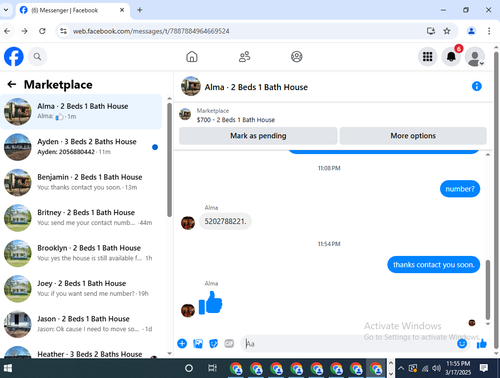Click More options button
The image size is (500, 378).
coord(413,136)
